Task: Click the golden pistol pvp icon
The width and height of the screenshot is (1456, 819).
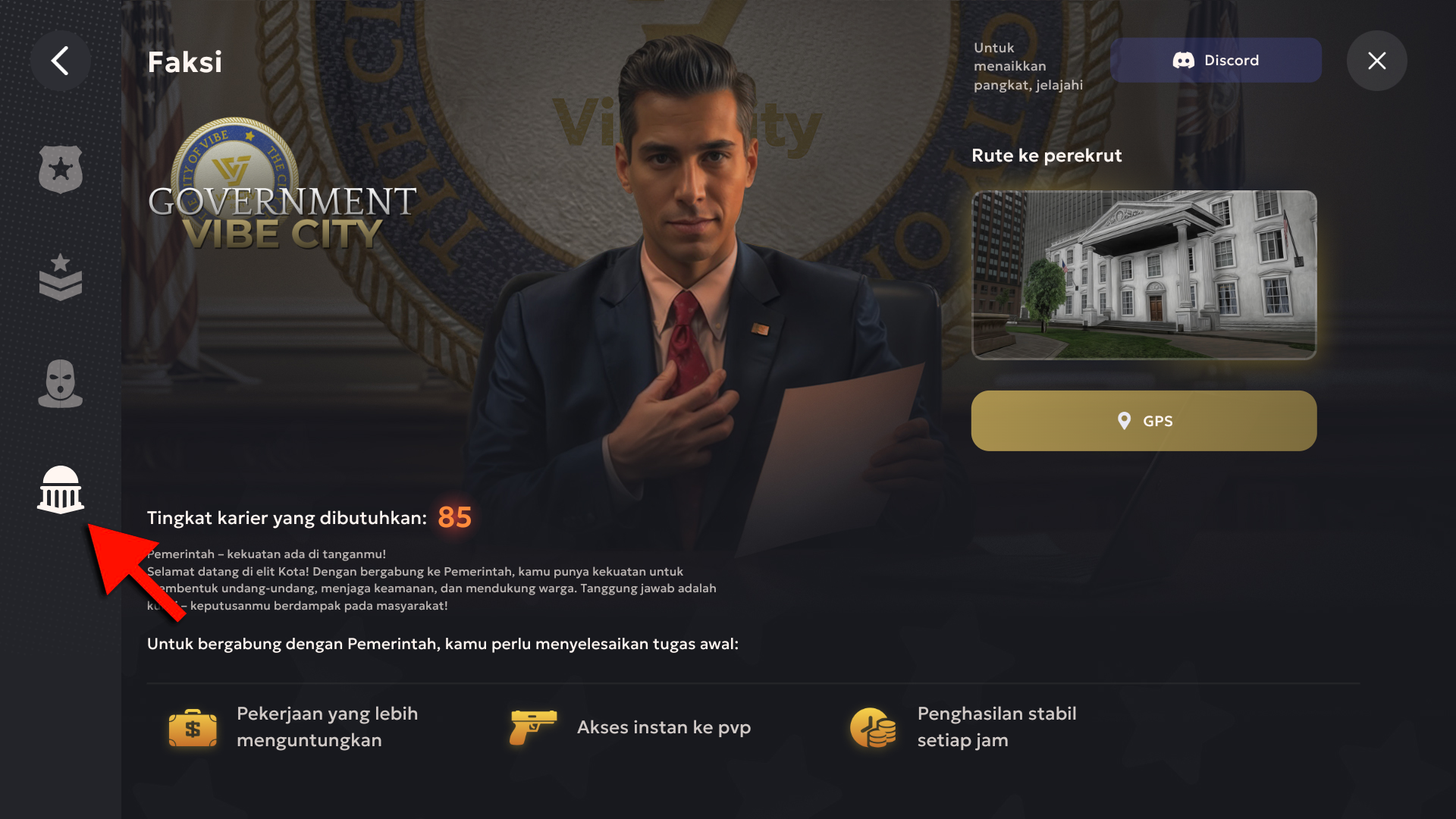Action: (533, 727)
